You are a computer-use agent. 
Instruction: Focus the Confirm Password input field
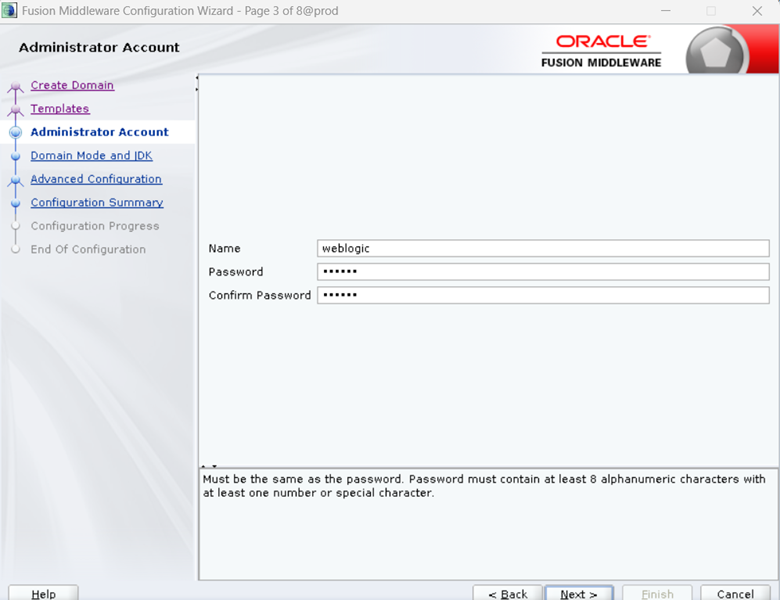point(543,295)
